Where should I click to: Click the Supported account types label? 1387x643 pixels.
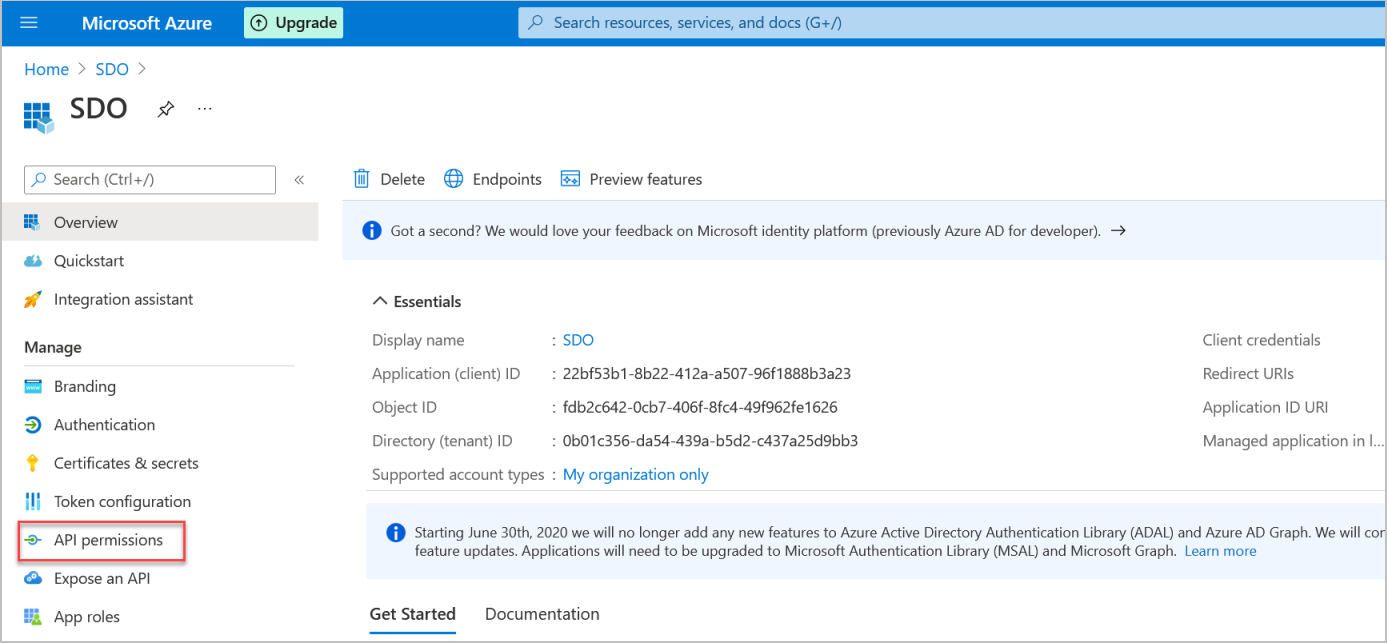coord(458,475)
